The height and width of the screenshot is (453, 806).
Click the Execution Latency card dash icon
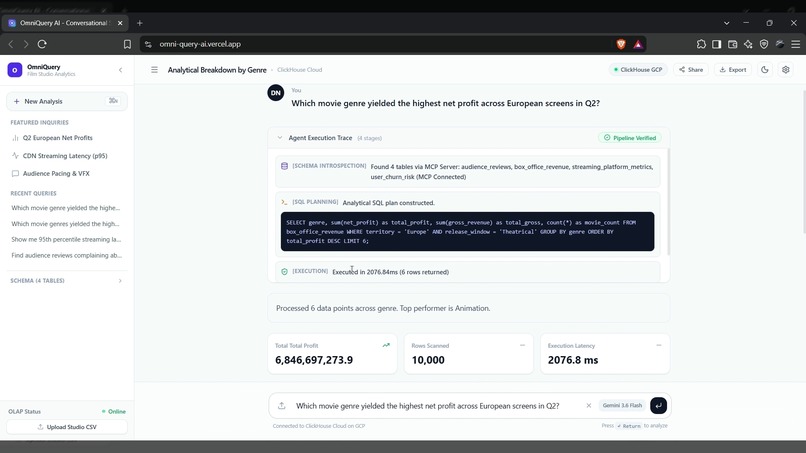(658, 346)
